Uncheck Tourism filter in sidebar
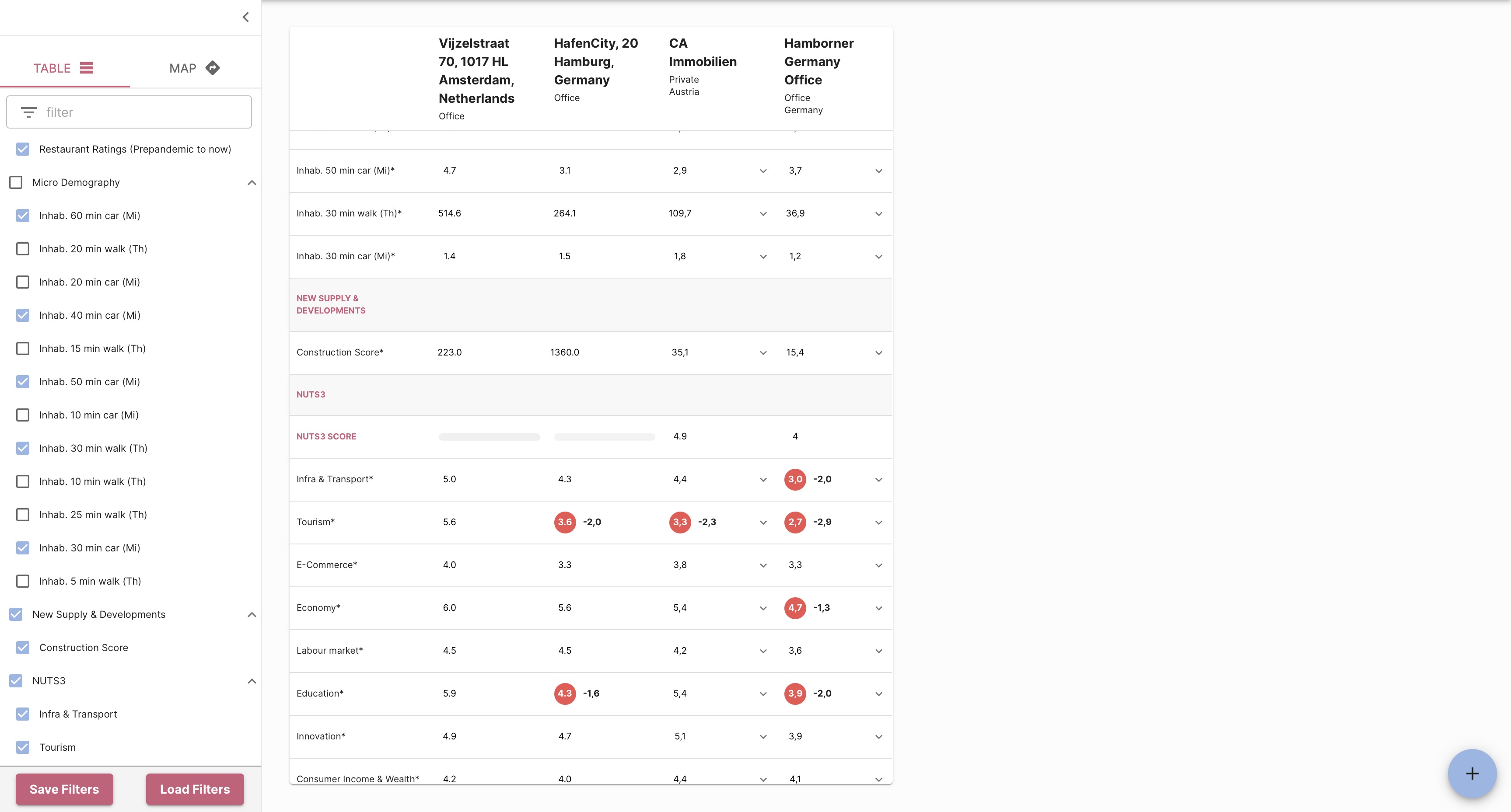Image resolution: width=1511 pixels, height=812 pixels. point(23,747)
